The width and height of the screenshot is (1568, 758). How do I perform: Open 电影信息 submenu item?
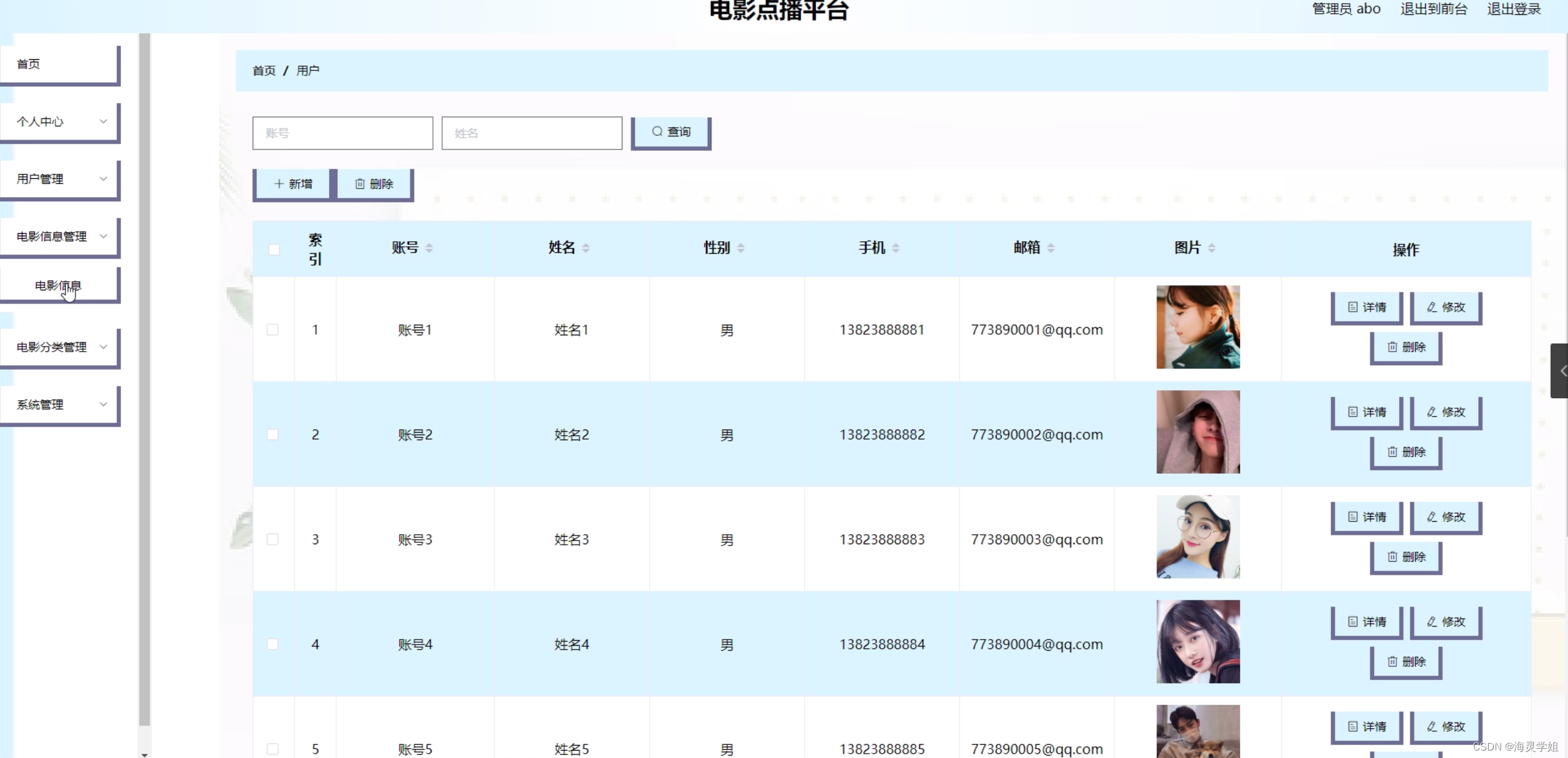coord(59,285)
